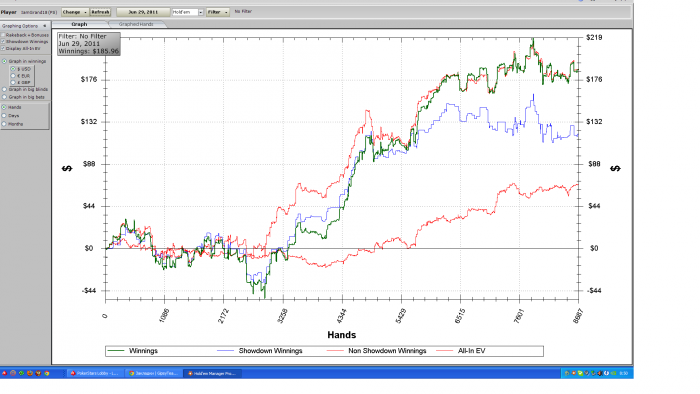Viewport: 700px width, 394px height.
Task: Choose the € EUR currency option
Action: (x=13, y=76)
